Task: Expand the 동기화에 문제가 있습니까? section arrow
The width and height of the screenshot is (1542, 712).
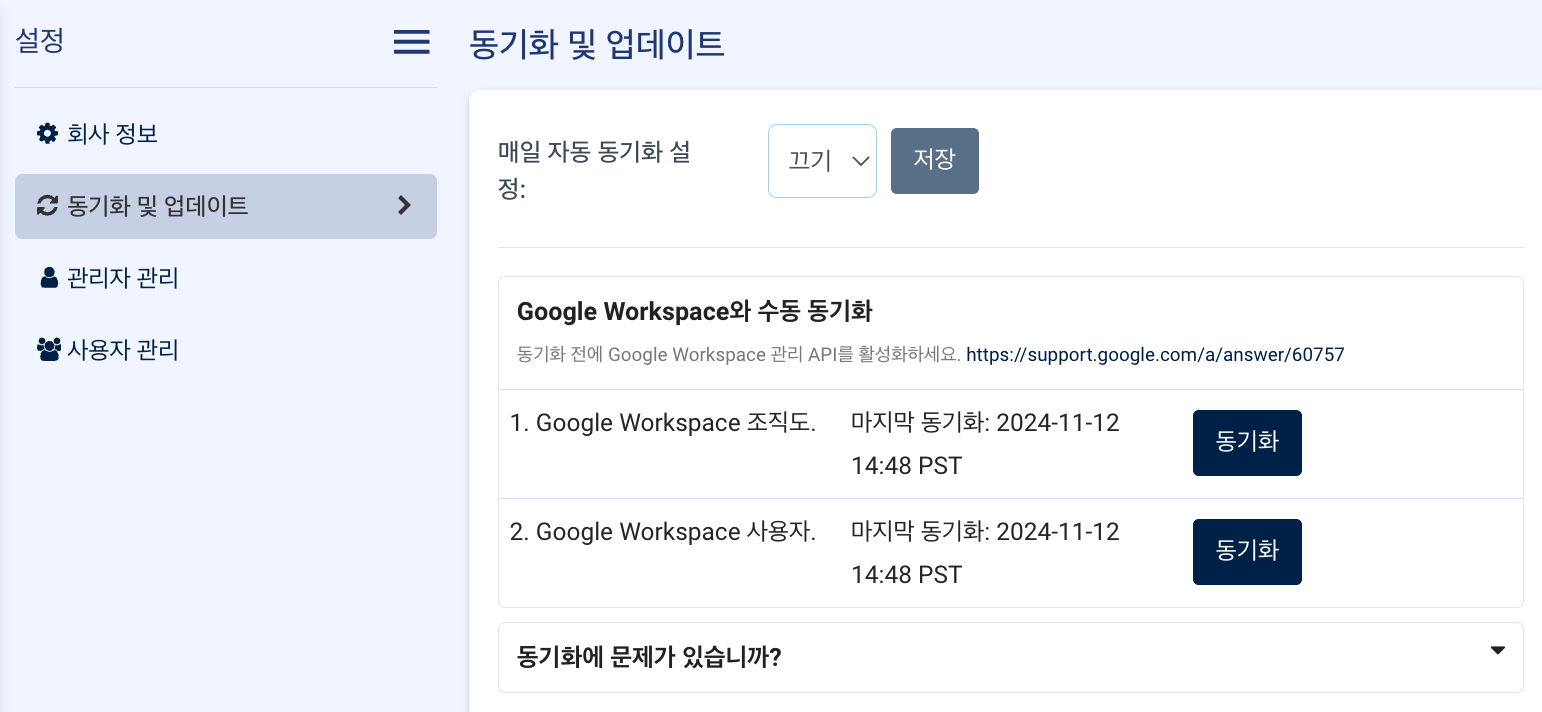Action: pyautogui.click(x=1497, y=651)
